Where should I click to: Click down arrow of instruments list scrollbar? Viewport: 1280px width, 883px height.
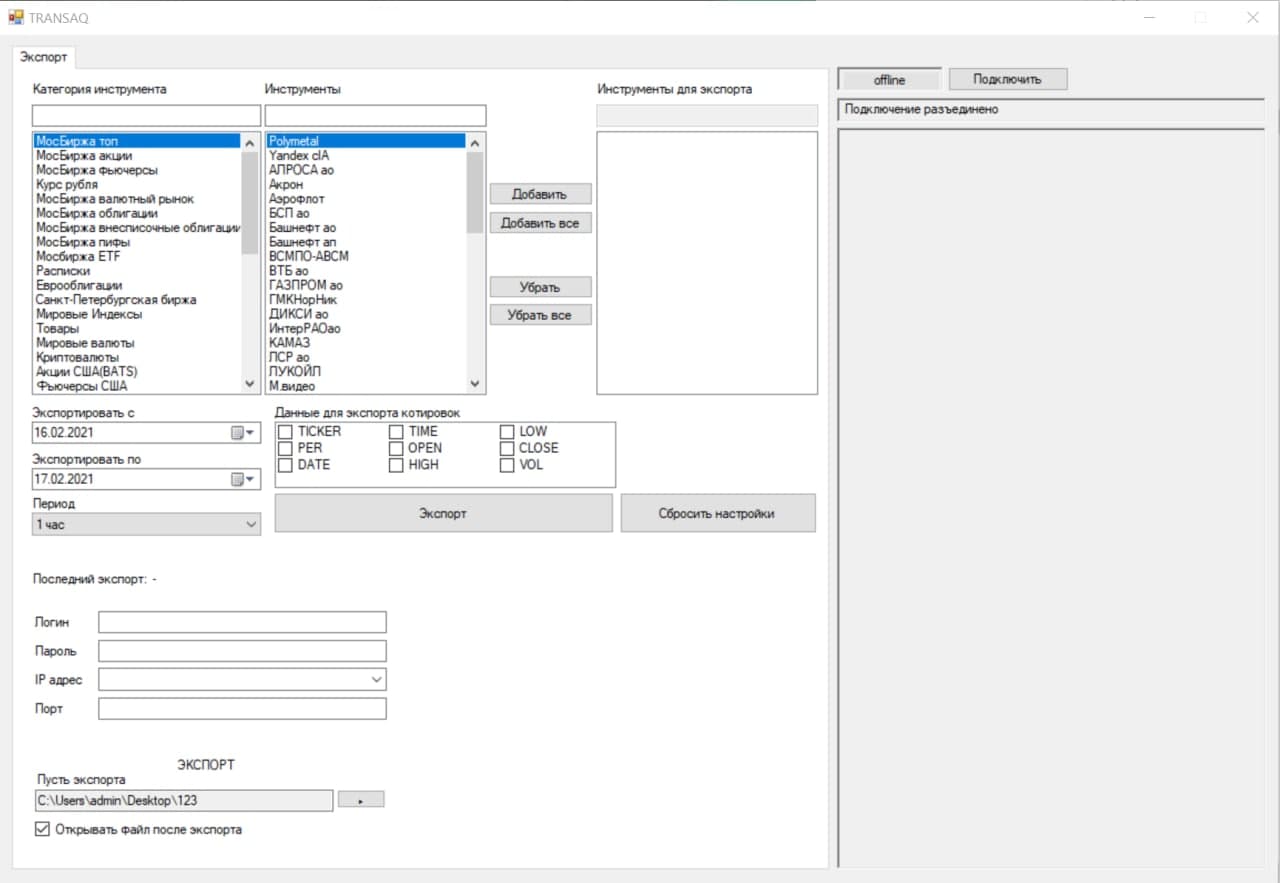[x=475, y=384]
